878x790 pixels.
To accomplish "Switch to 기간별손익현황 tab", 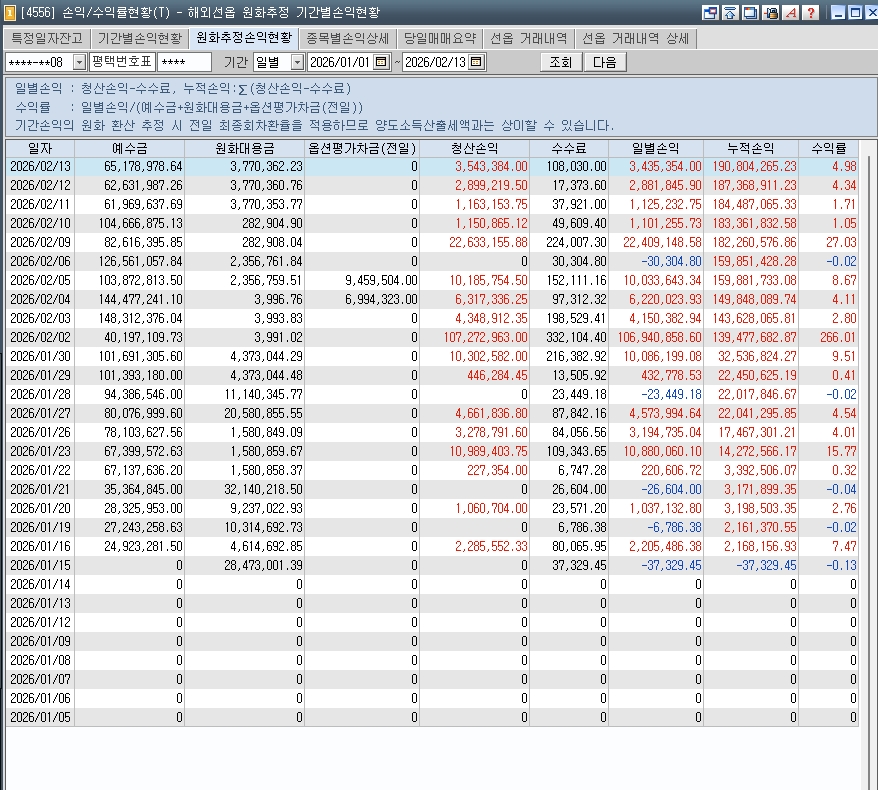I will (x=139, y=38).
